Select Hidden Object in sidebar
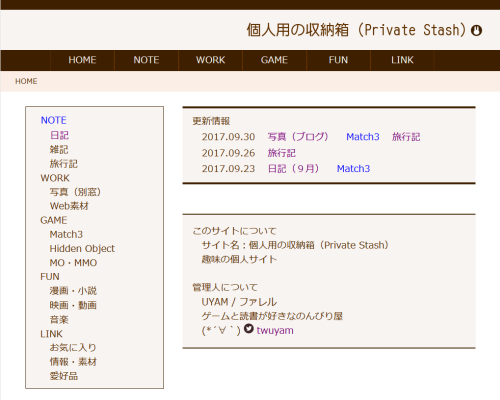 (82, 249)
